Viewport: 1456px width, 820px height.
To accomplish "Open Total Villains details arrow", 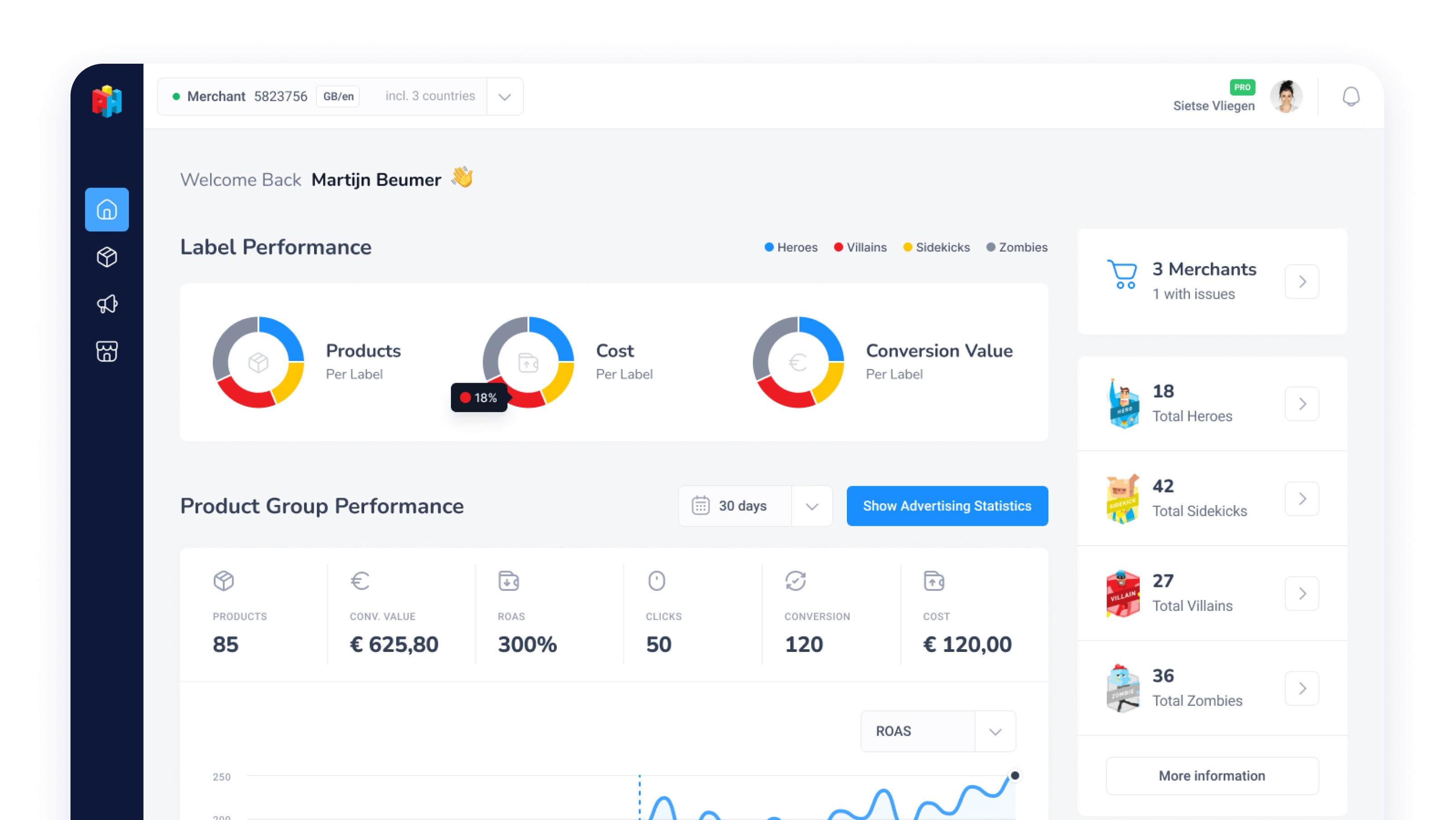I will [1302, 594].
